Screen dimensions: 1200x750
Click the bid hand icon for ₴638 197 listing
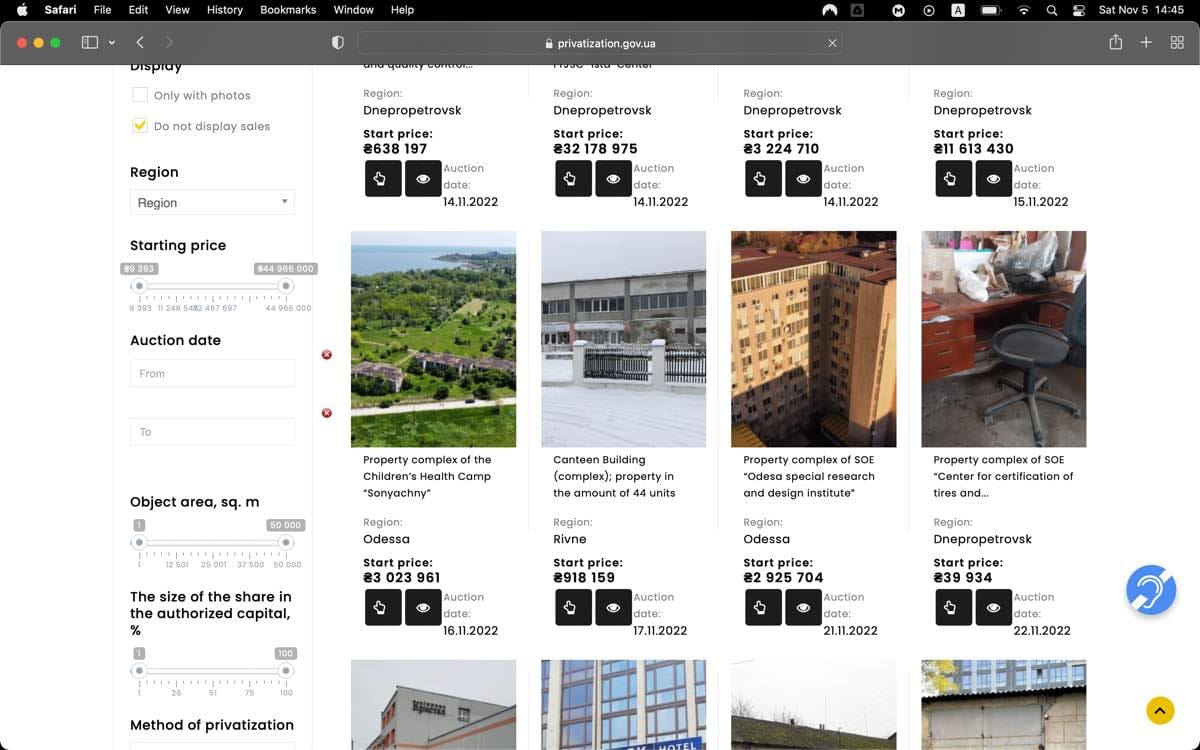coord(383,178)
